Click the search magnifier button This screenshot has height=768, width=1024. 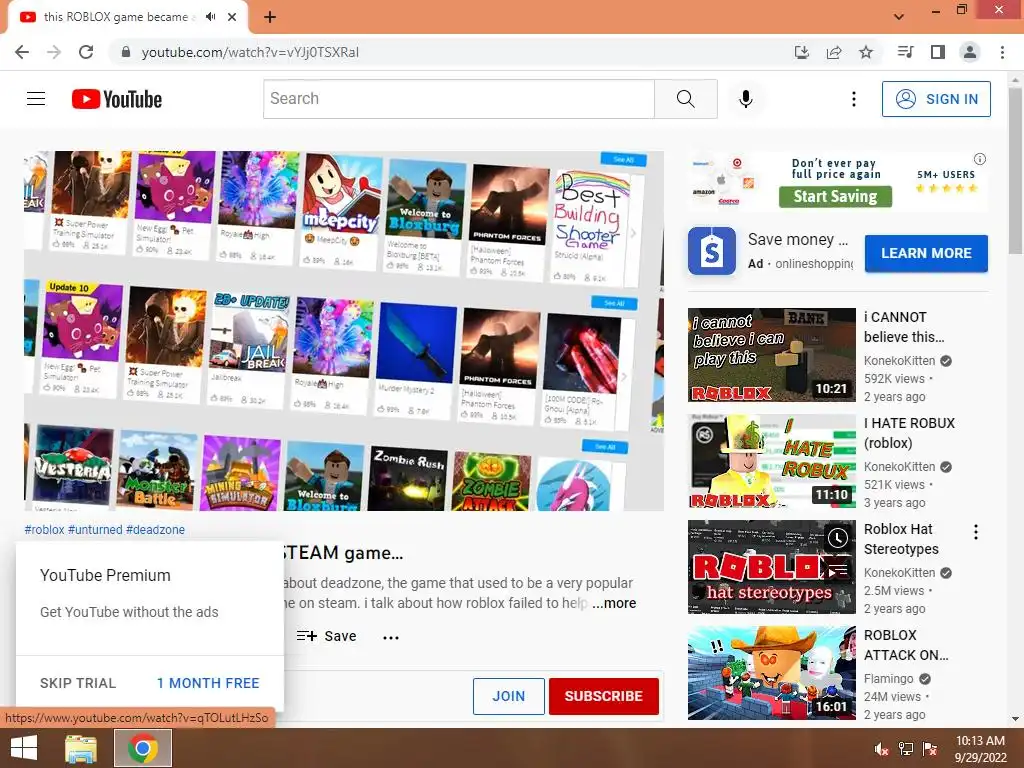(686, 99)
